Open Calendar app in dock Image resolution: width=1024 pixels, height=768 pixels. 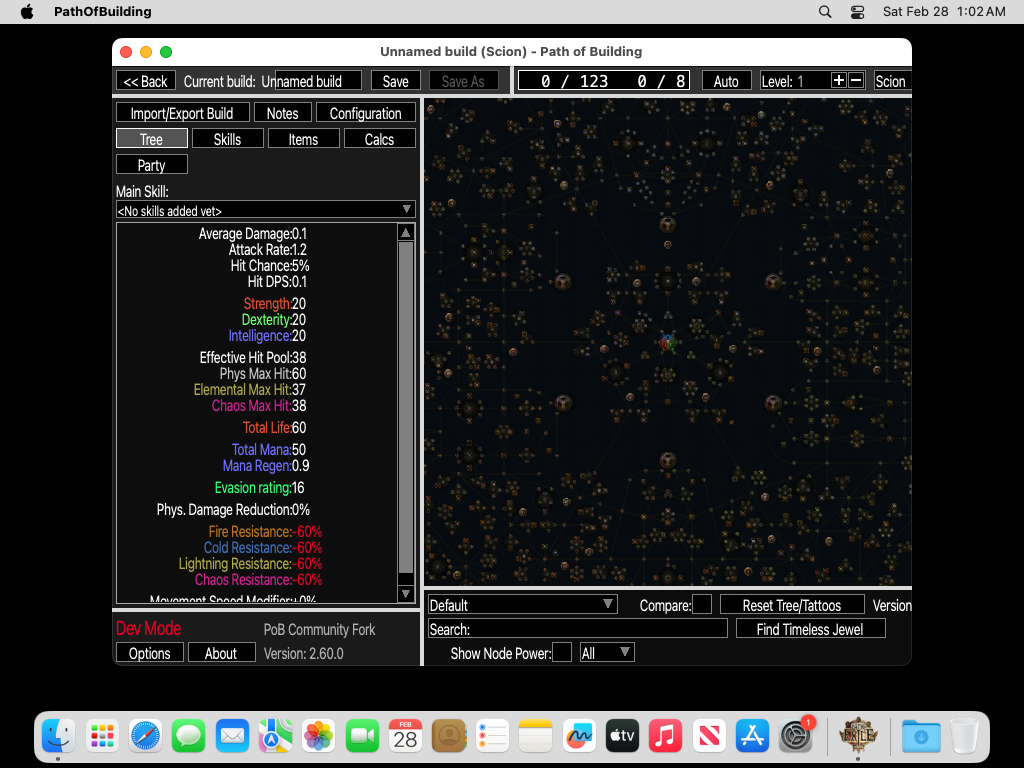[x=406, y=736]
